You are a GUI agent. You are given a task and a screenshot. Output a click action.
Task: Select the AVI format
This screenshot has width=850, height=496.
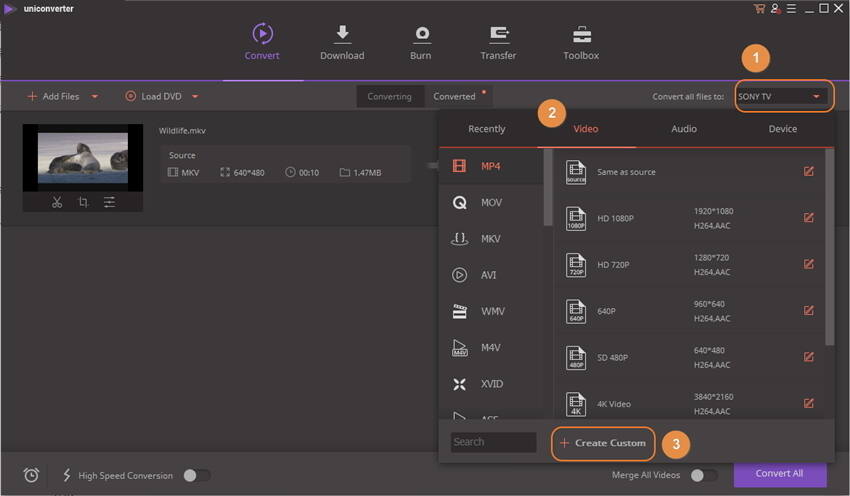[x=491, y=275]
